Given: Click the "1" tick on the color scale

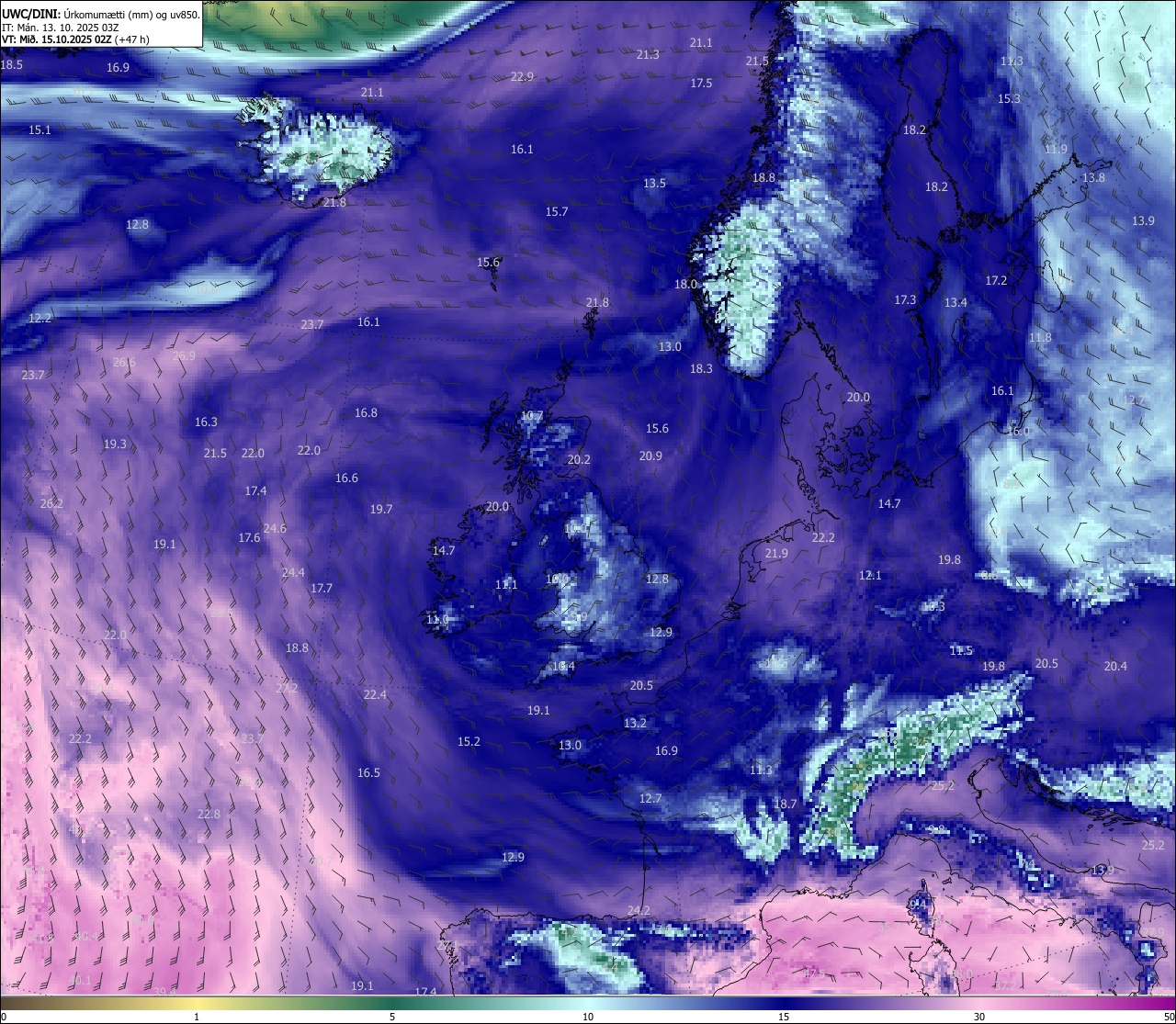Looking at the screenshot, I should (197, 1017).
